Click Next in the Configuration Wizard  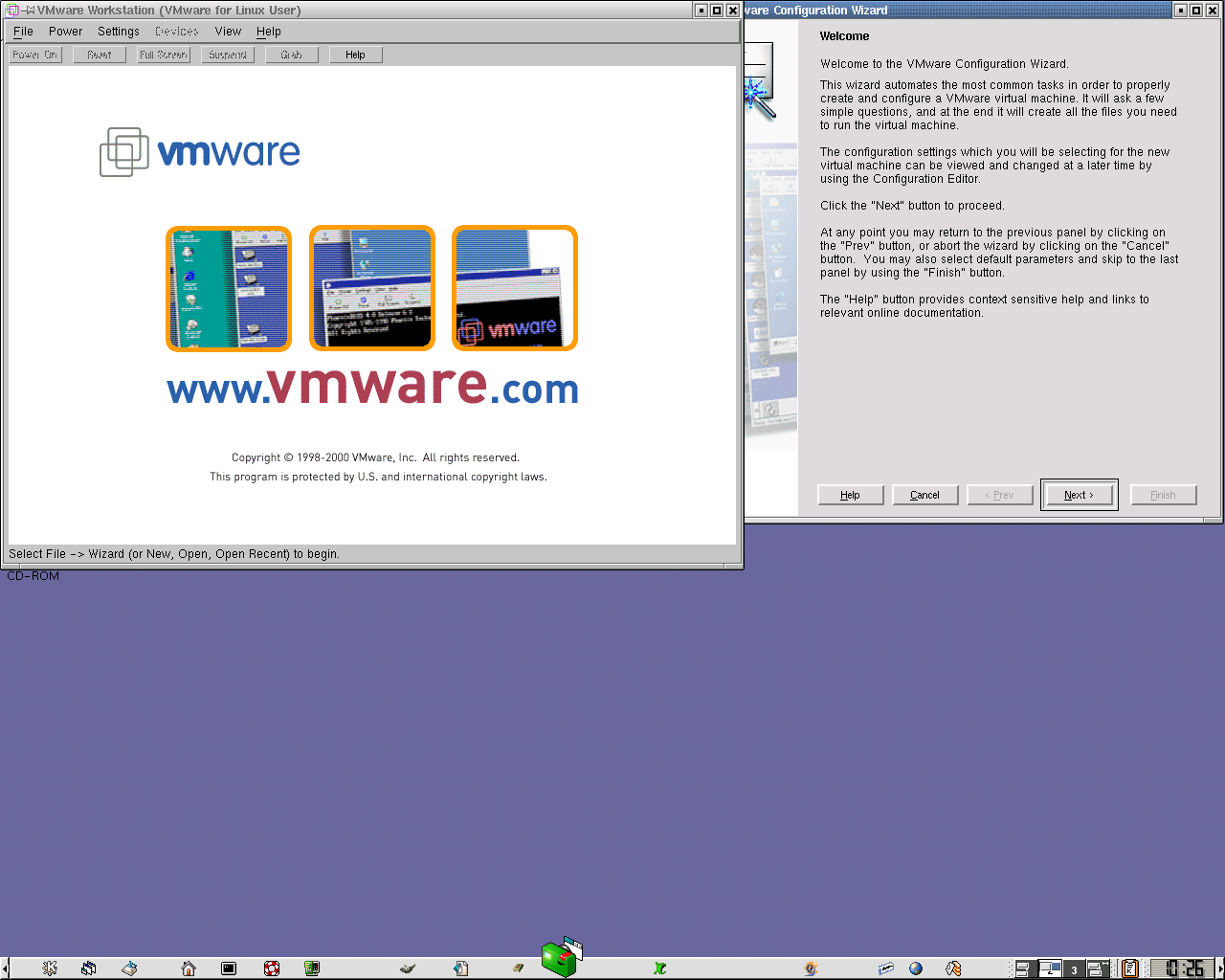coord(1079,495)
